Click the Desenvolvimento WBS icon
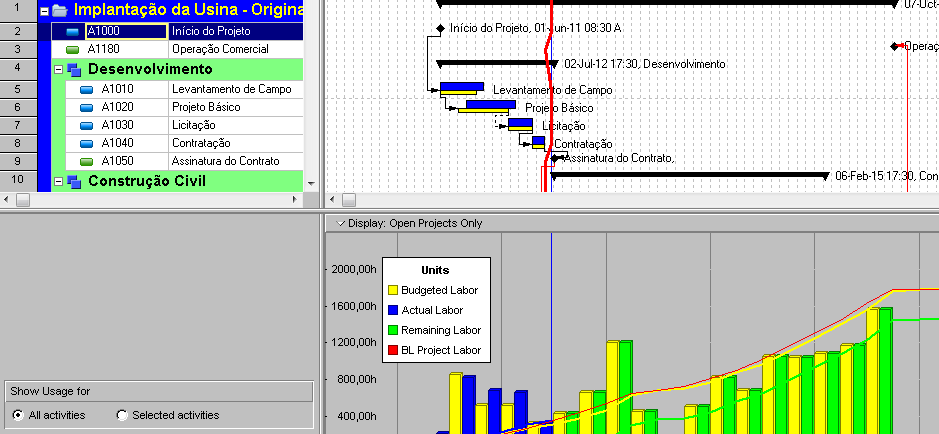Viewport: 939px width, 434px height. pos(74,70)
